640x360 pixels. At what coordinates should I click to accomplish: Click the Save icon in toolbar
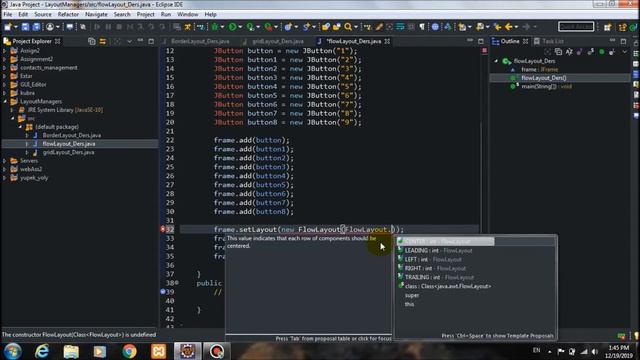pos(25,27)
